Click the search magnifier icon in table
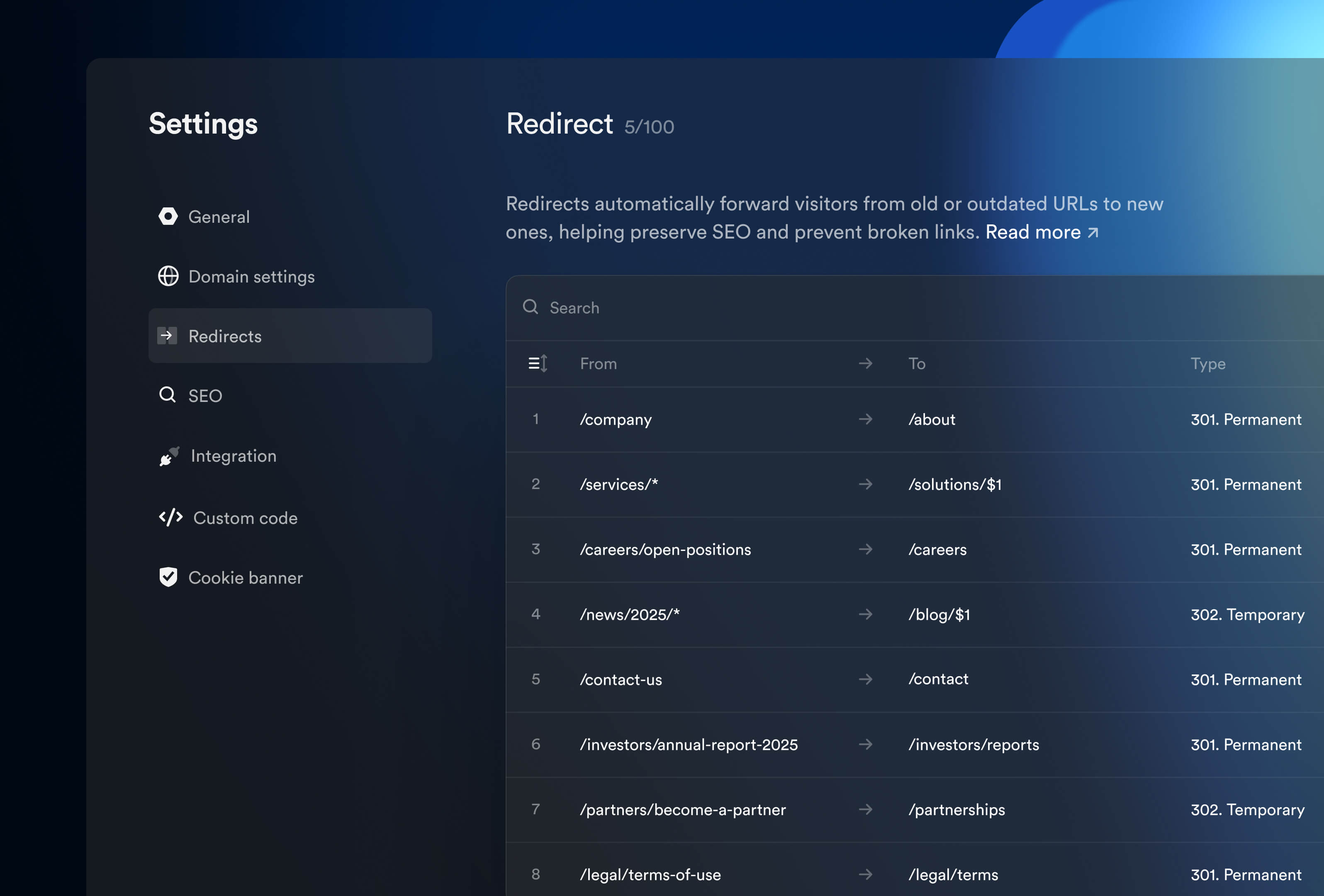Image resolution: width=1324 pixels, height=896 pixels. [x=531, y=307]
